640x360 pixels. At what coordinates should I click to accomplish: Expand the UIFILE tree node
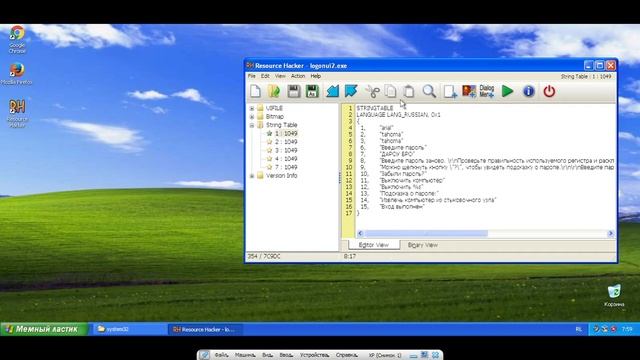click(x=252, y=108)
